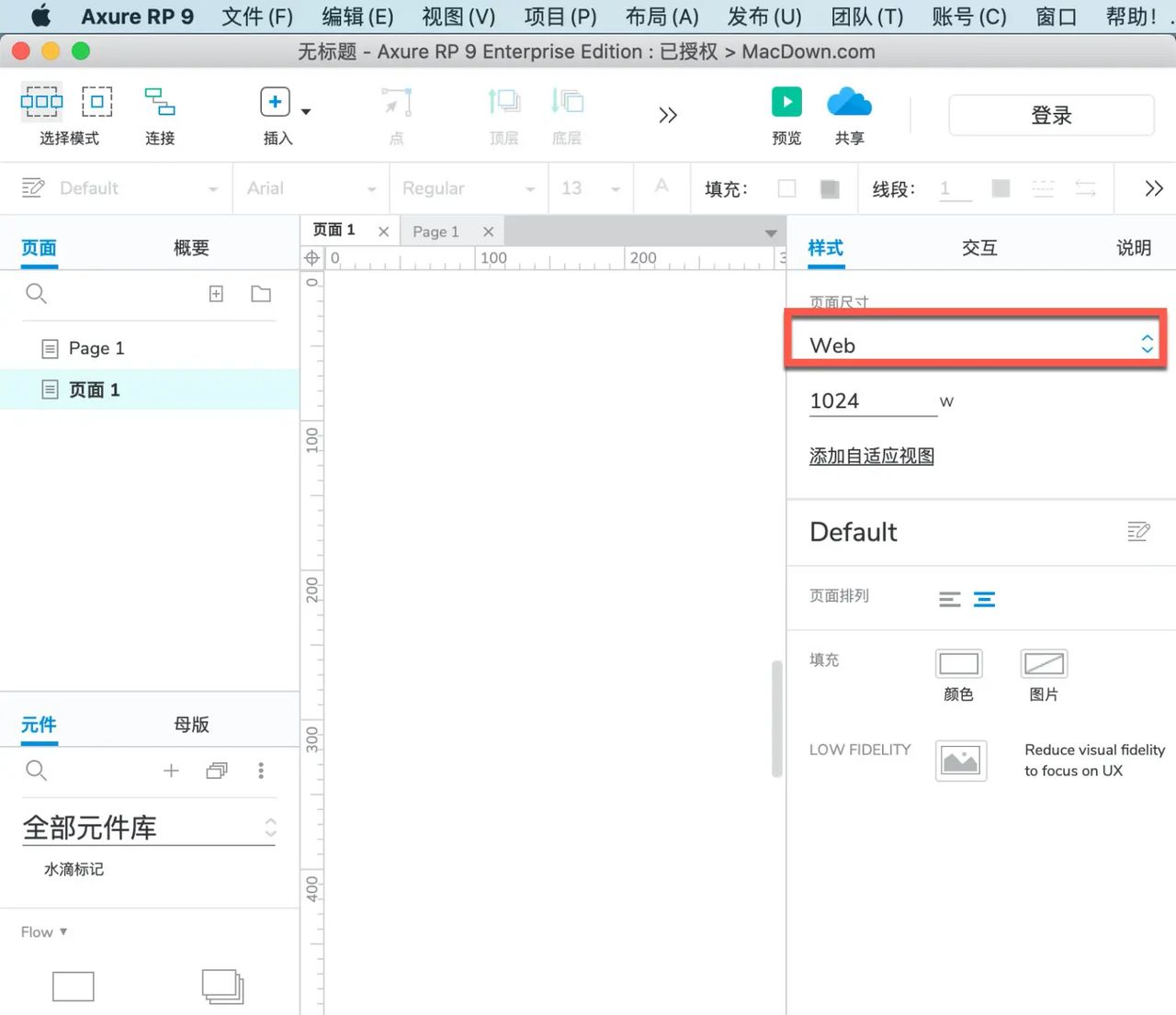
Task: Select the Point (点) tool
Action: point(397,101)
